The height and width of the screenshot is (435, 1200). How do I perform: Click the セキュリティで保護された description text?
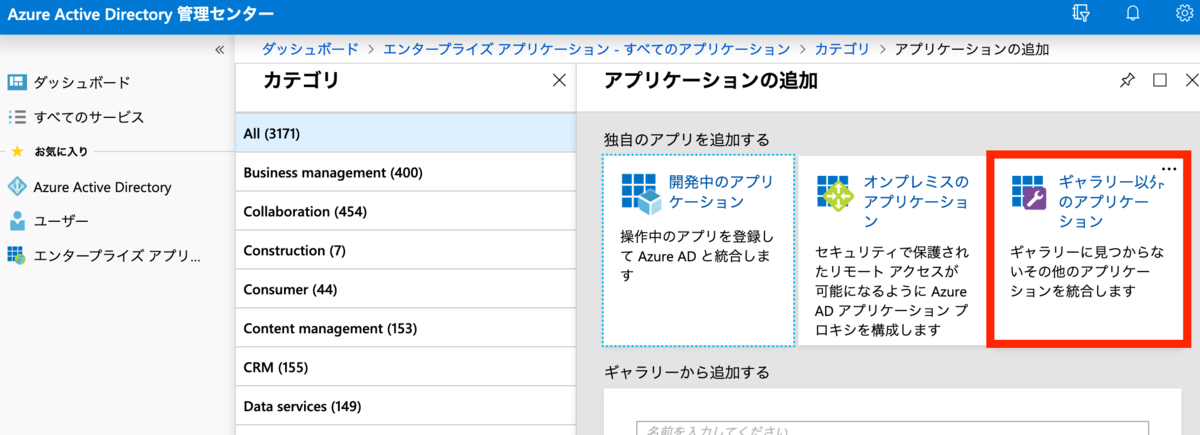(893, 293)
